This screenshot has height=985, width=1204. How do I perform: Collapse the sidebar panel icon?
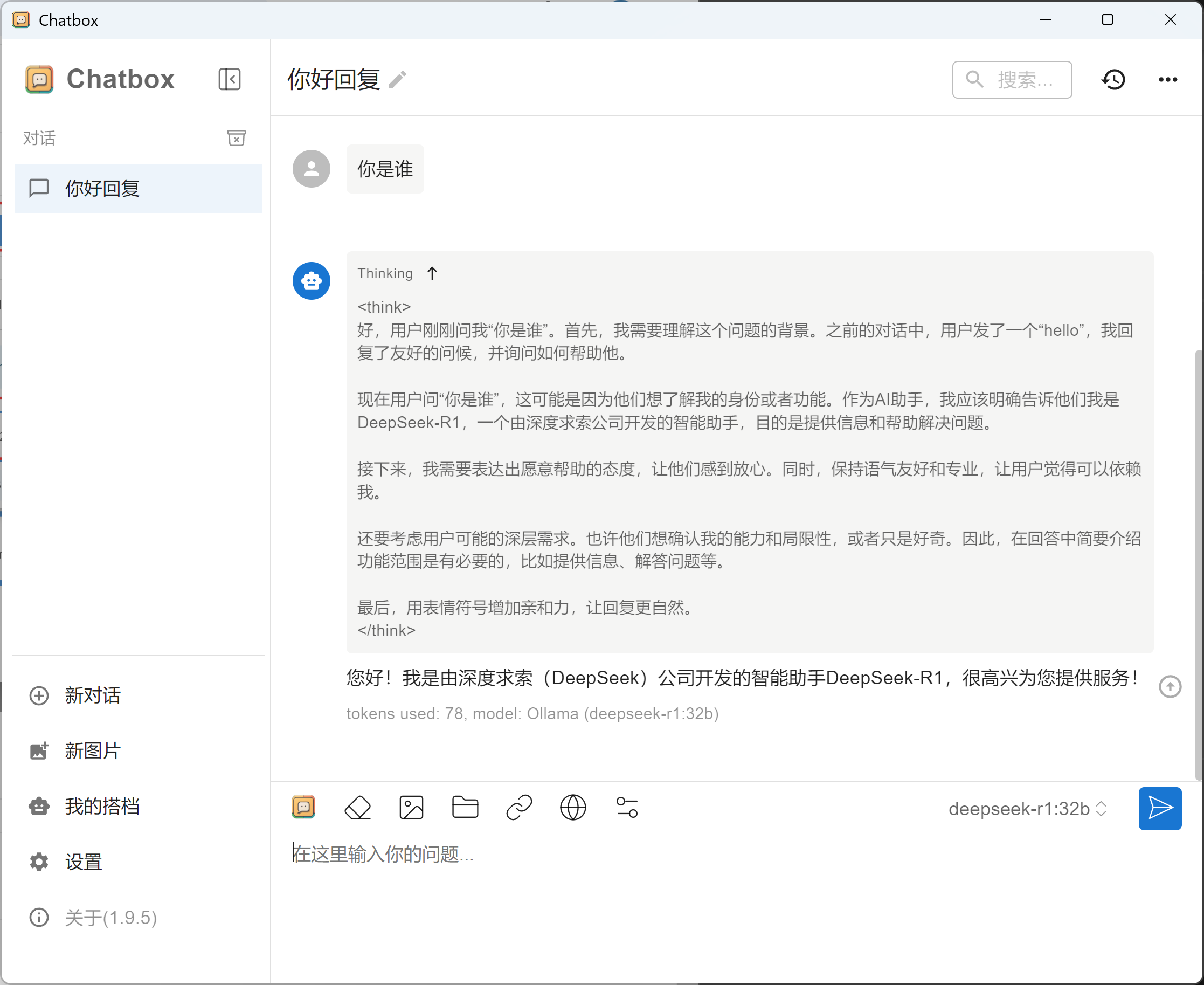(229, 79)
